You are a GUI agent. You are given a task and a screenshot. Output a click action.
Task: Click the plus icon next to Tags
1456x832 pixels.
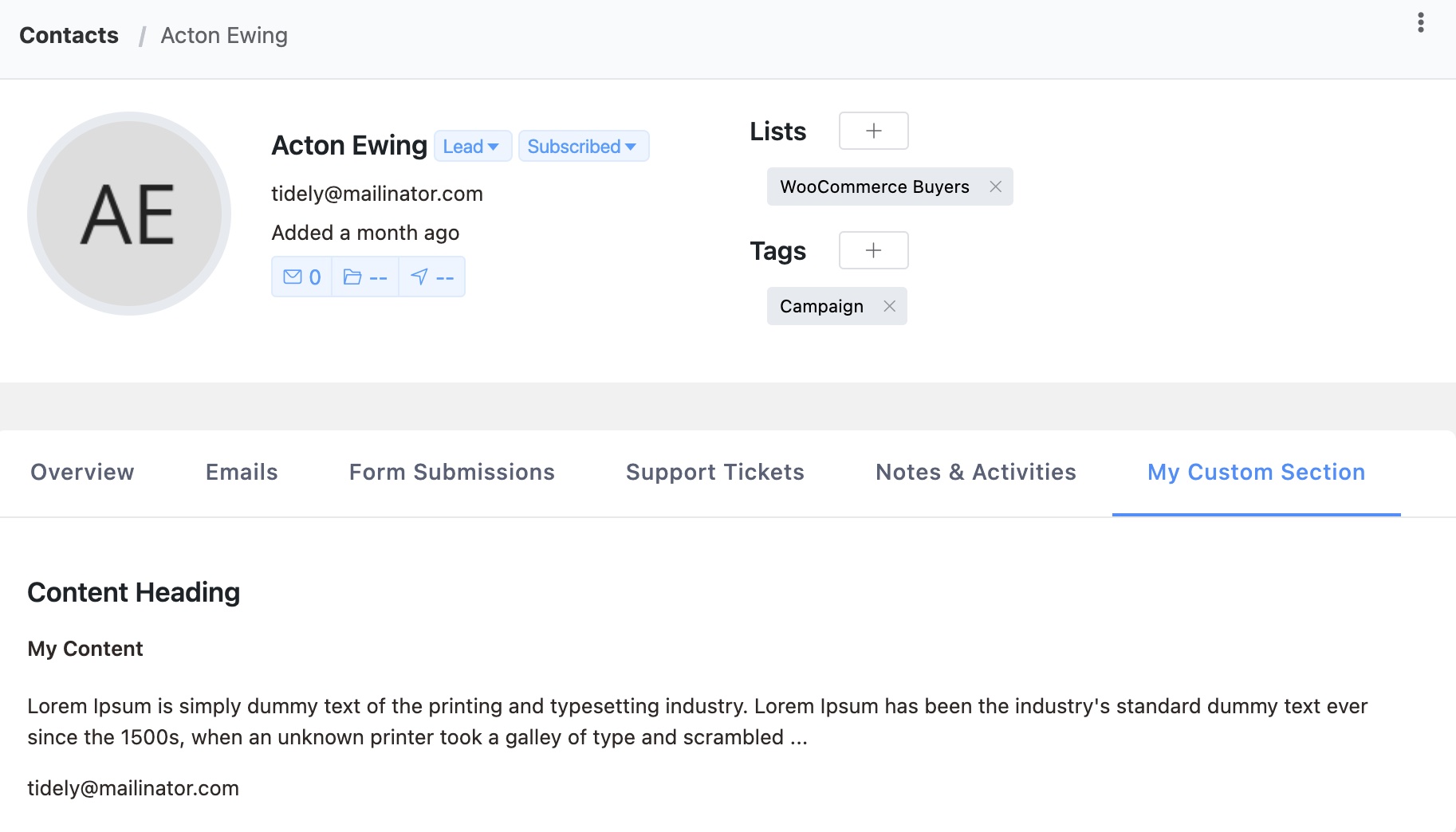pyautogui.click(x=873, y=249)
